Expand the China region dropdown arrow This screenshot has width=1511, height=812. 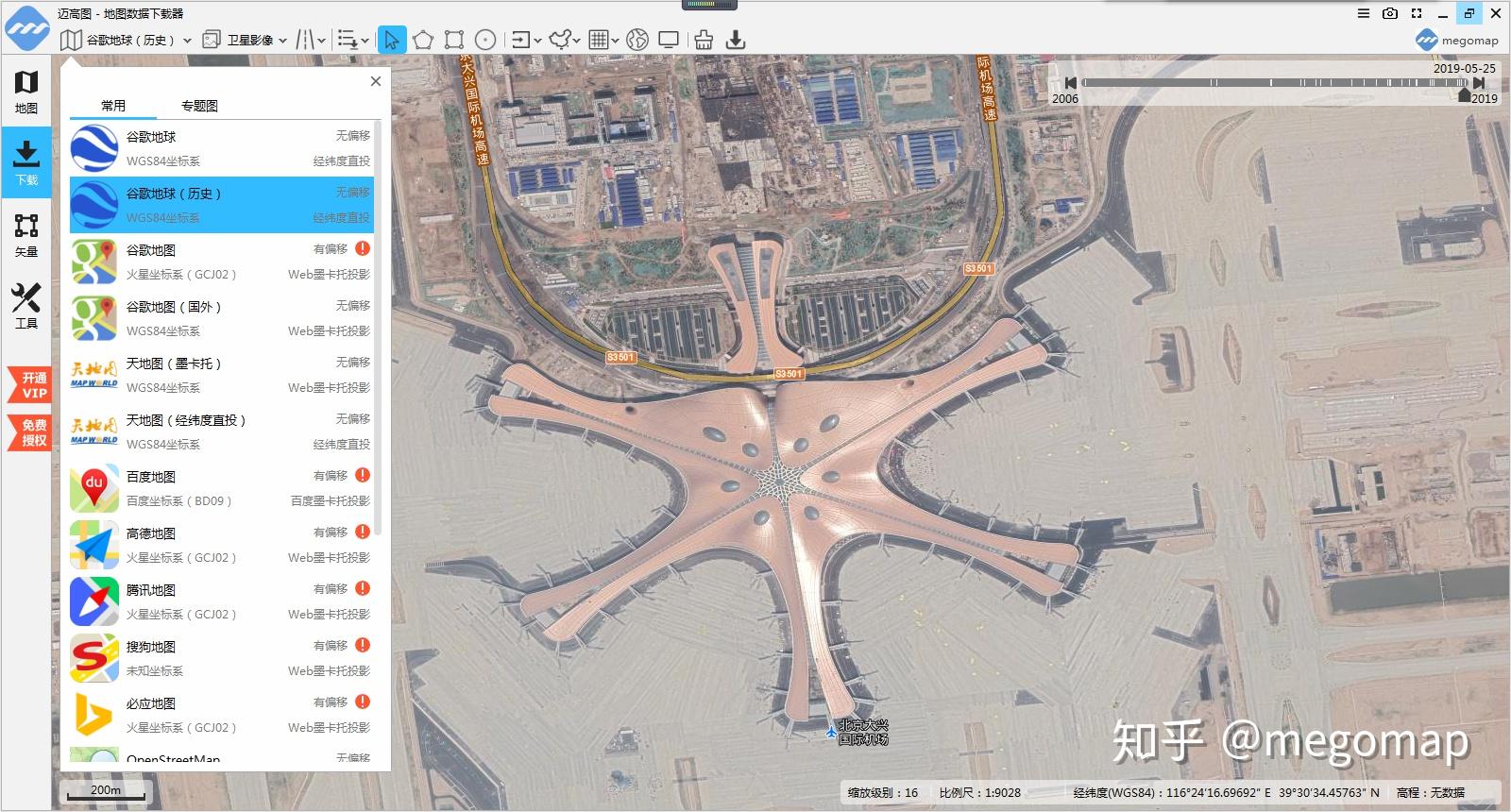[576, 41]
